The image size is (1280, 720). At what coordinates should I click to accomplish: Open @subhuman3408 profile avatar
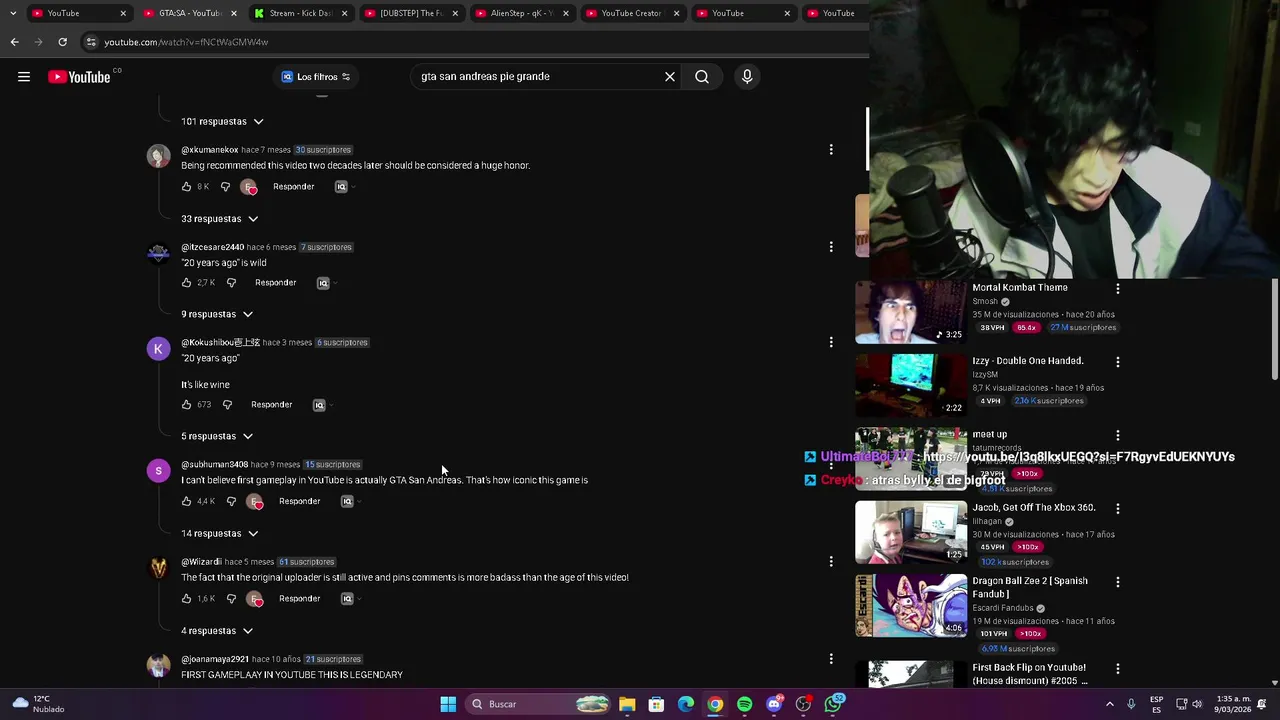158,471
